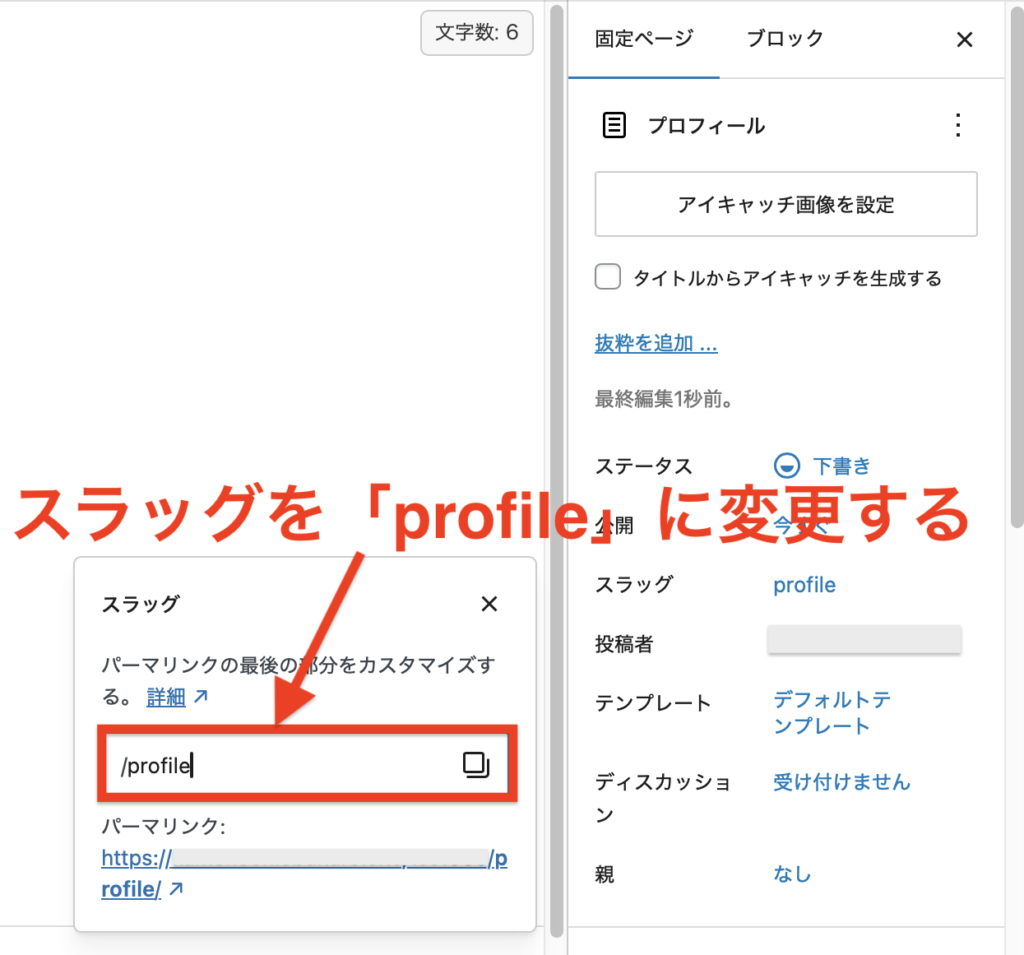Close the settings sidebar with X icon
This screenshot has width=1024, height=955.
pos(964,40)
